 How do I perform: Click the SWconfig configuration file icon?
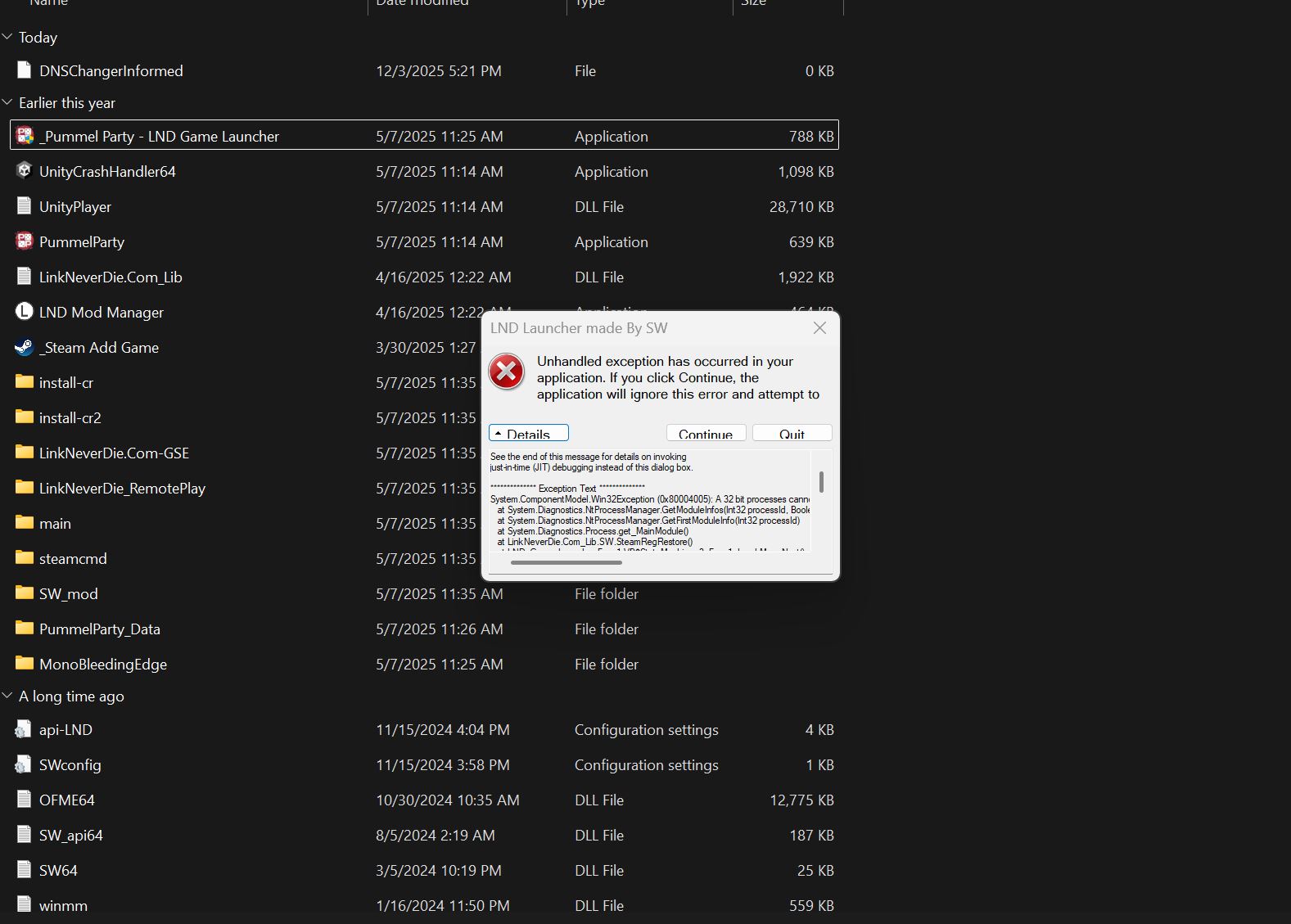pos(24,764)
